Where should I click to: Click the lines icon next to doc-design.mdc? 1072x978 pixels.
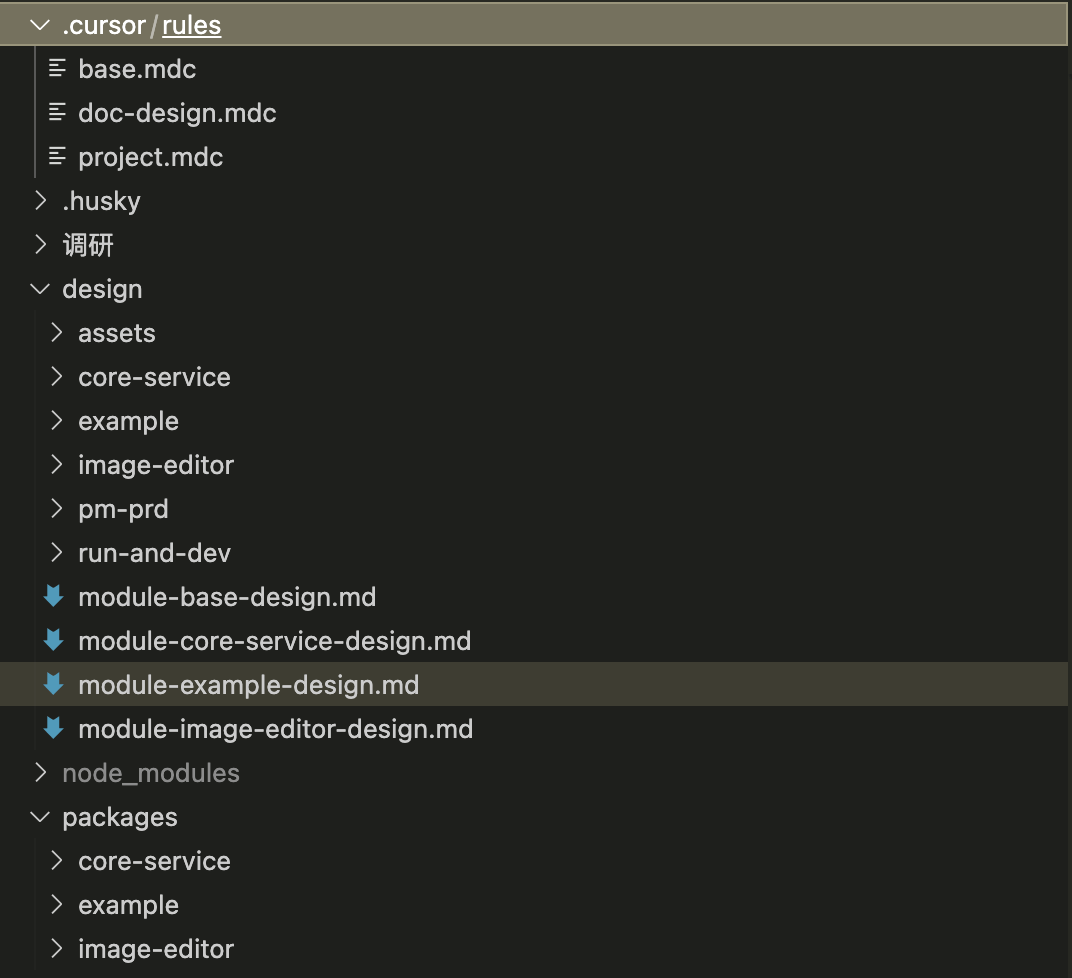(58, 113)
